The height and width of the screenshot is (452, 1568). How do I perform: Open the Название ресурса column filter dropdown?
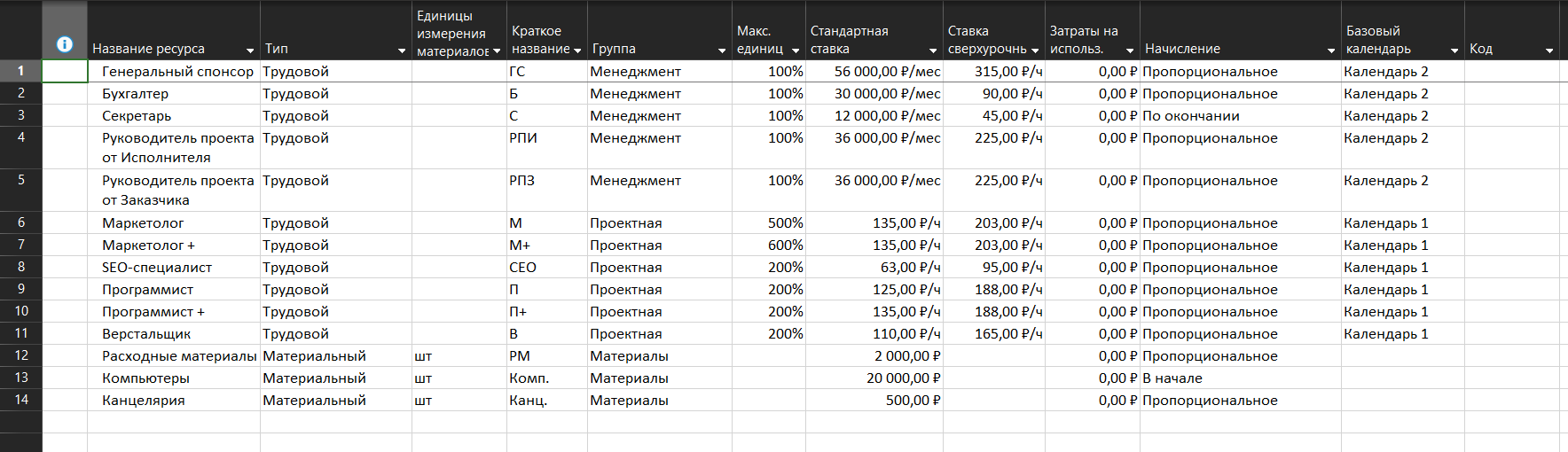coord(250,51)
